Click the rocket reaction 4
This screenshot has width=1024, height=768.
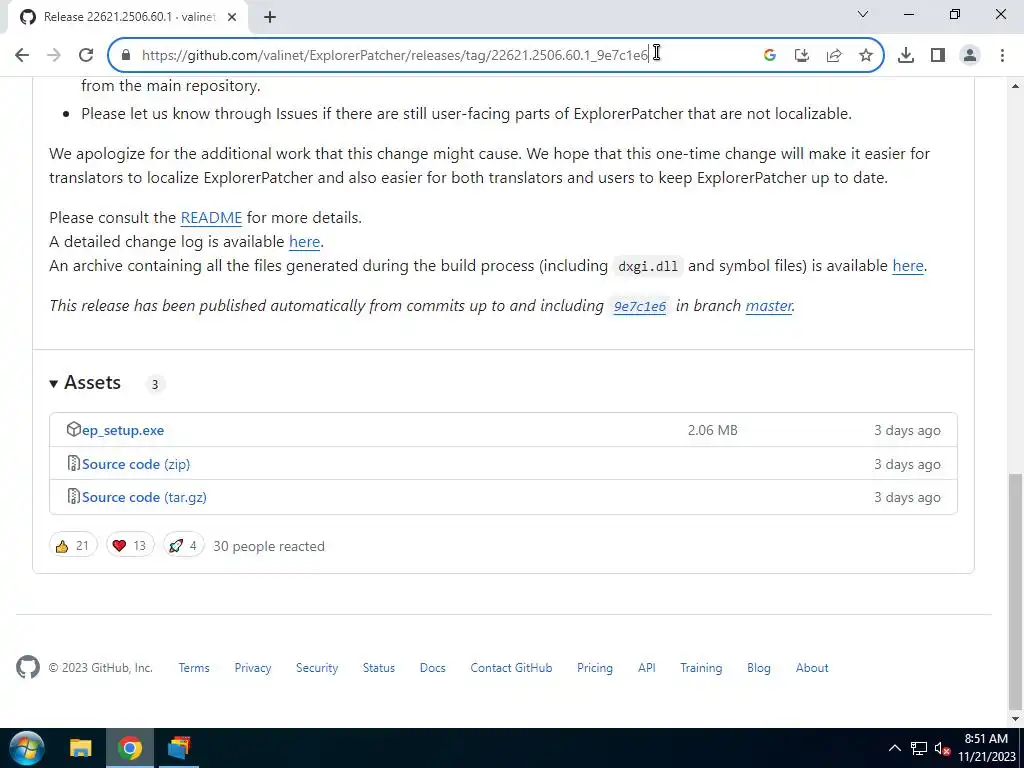tap(184, 546)
